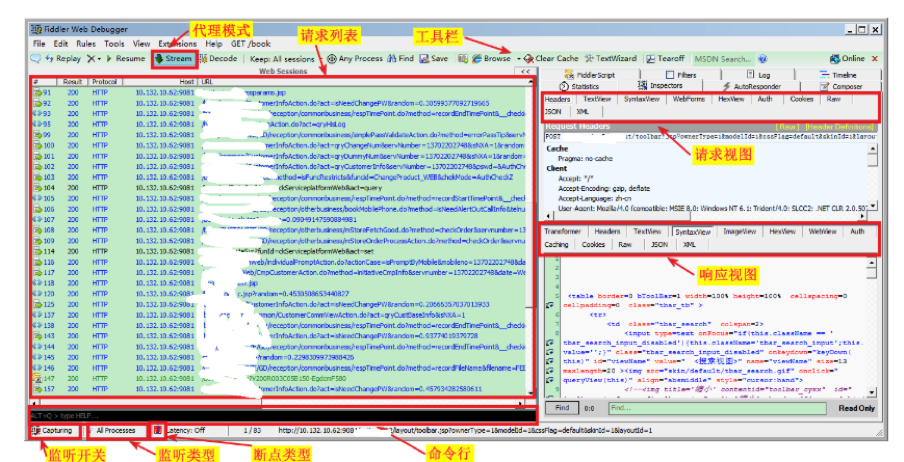Collapse the Web Sessions panel with << button

[x=525, y=72]
